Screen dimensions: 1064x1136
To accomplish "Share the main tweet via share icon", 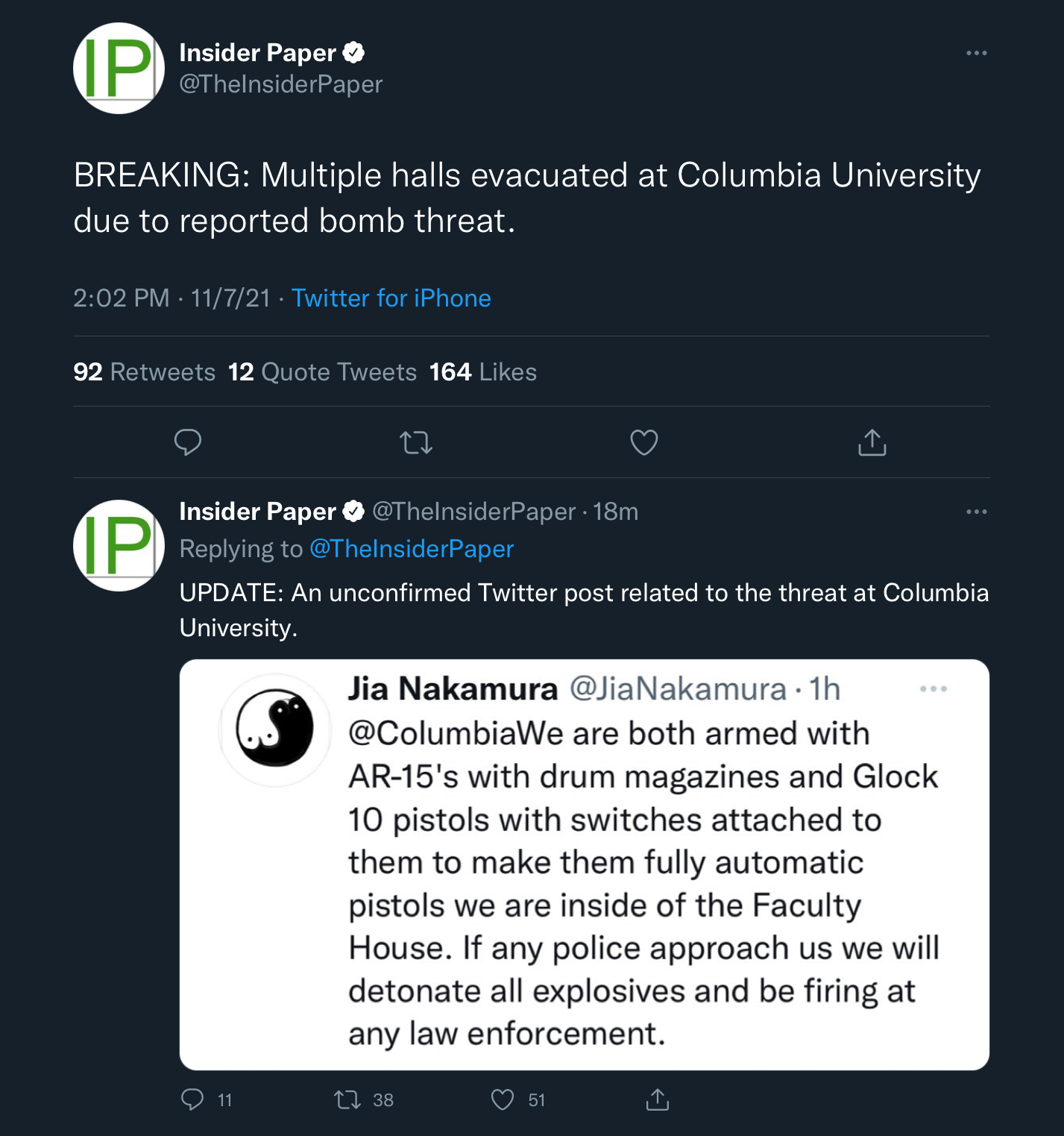I will [872, 442].
